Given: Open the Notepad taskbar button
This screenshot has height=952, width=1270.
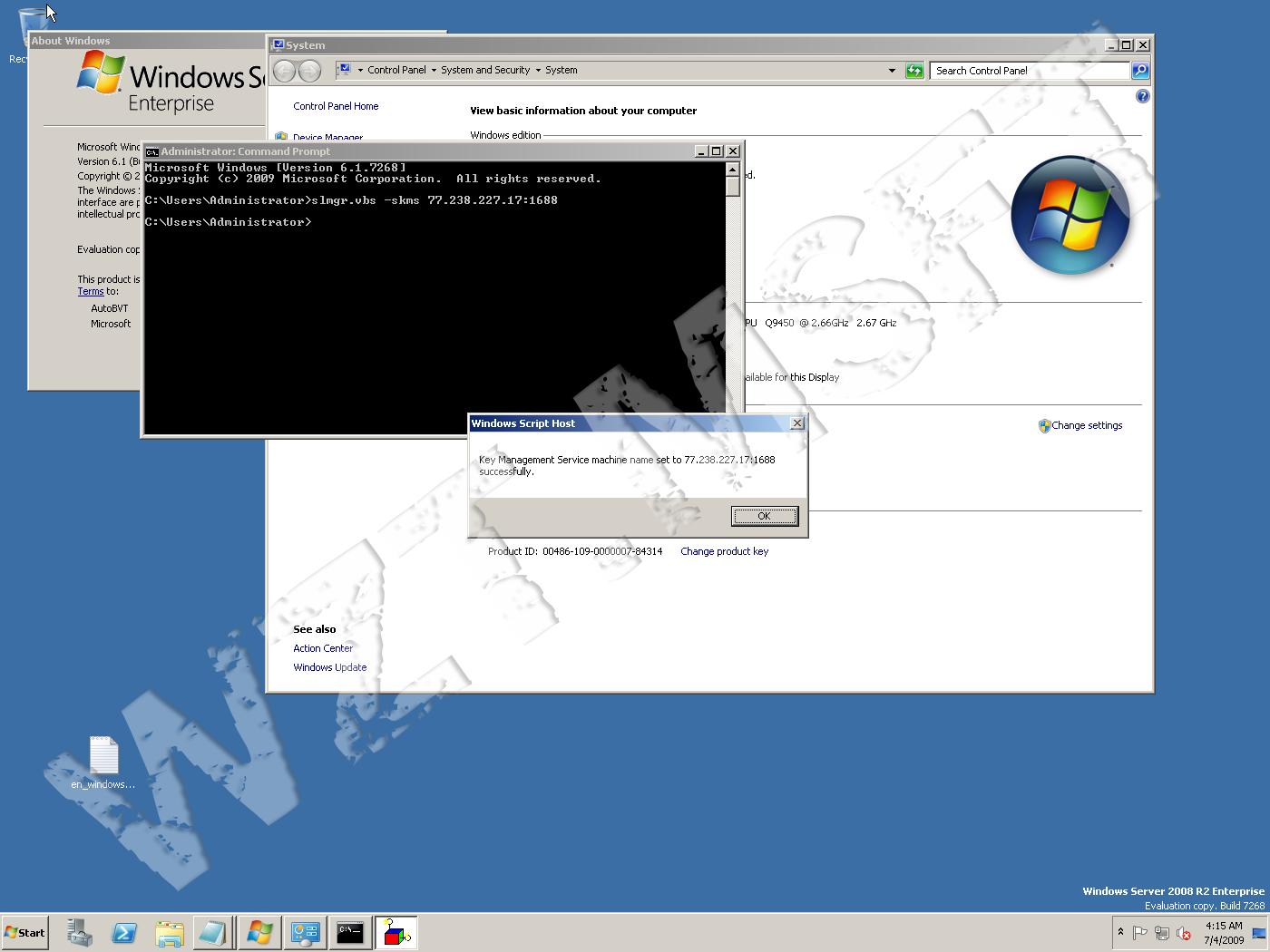Looking at the screenshot, I should click(x=213, y=932).
